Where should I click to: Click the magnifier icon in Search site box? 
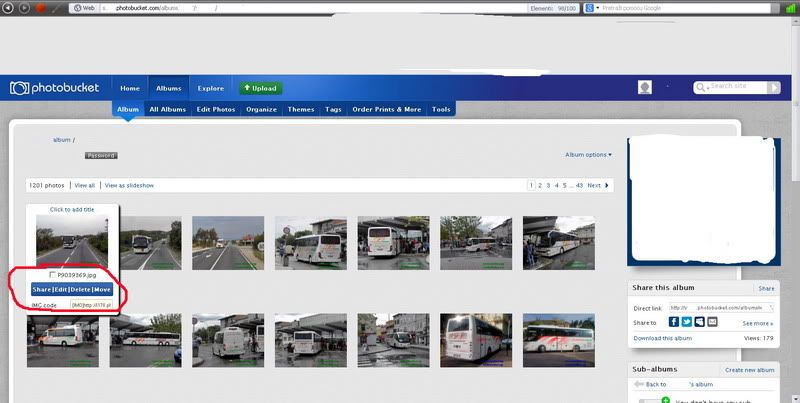701,87
